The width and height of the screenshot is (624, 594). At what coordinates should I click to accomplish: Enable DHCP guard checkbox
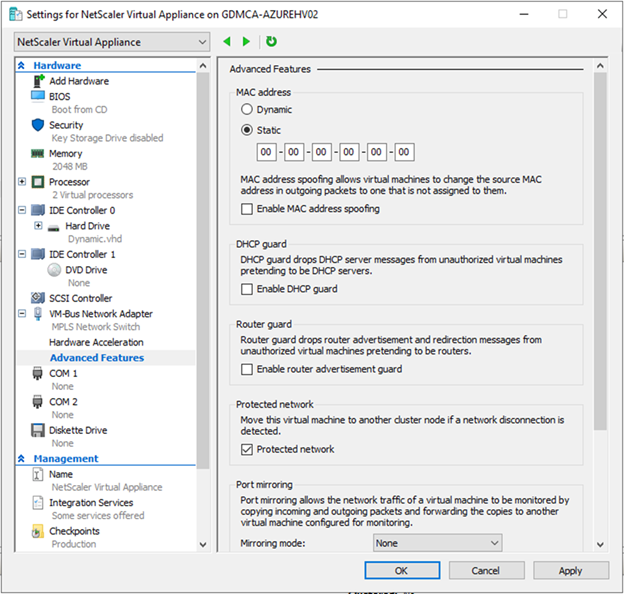[x=247, y=289]
